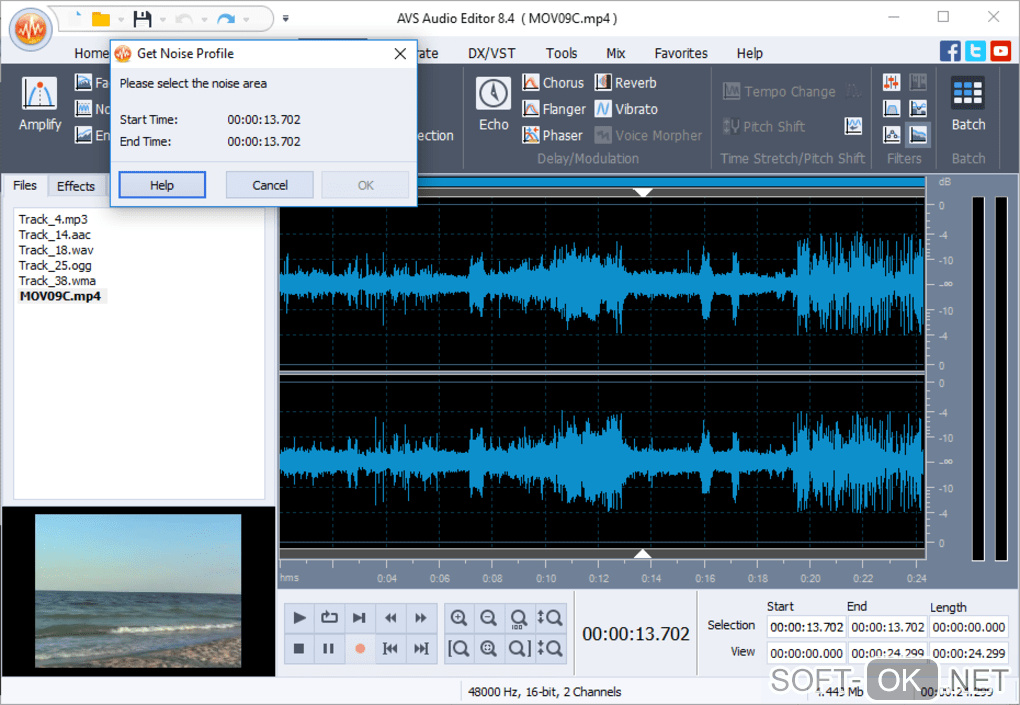1020x705 pixels.
Task: Open the Quick Access Toolbar customize dropdown
Action: click(x=286, y=18)
